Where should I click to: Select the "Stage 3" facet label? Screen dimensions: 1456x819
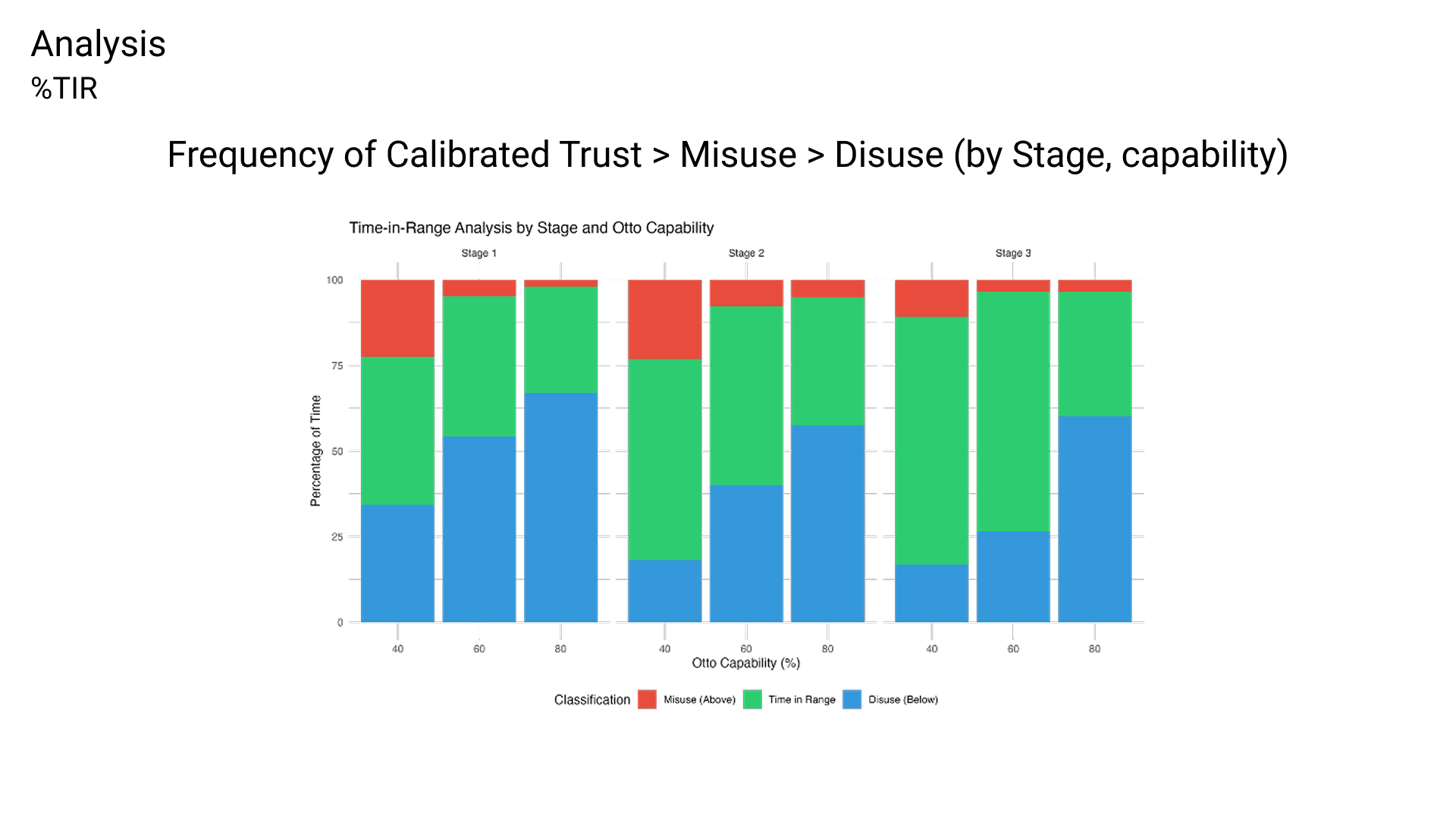(x=1013, y=253)
